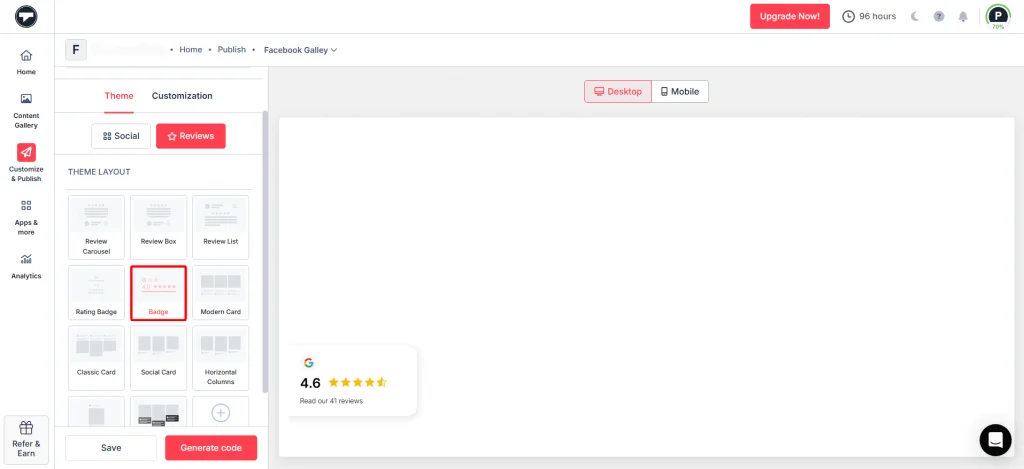Click the Generate code button
This screenshot has width=1024, height=469.
click(x=211, y=448)
